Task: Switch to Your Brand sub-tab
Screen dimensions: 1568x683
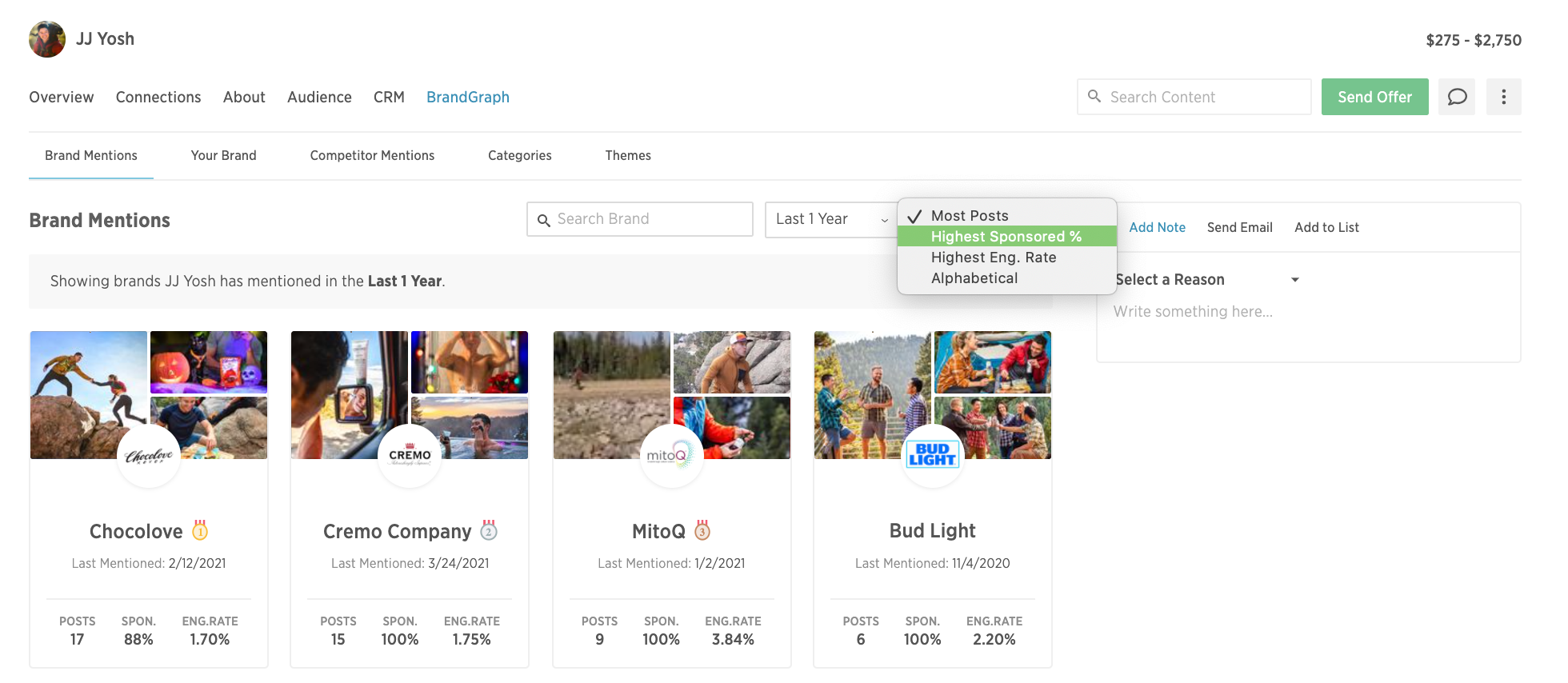Action: coord(224,155)
